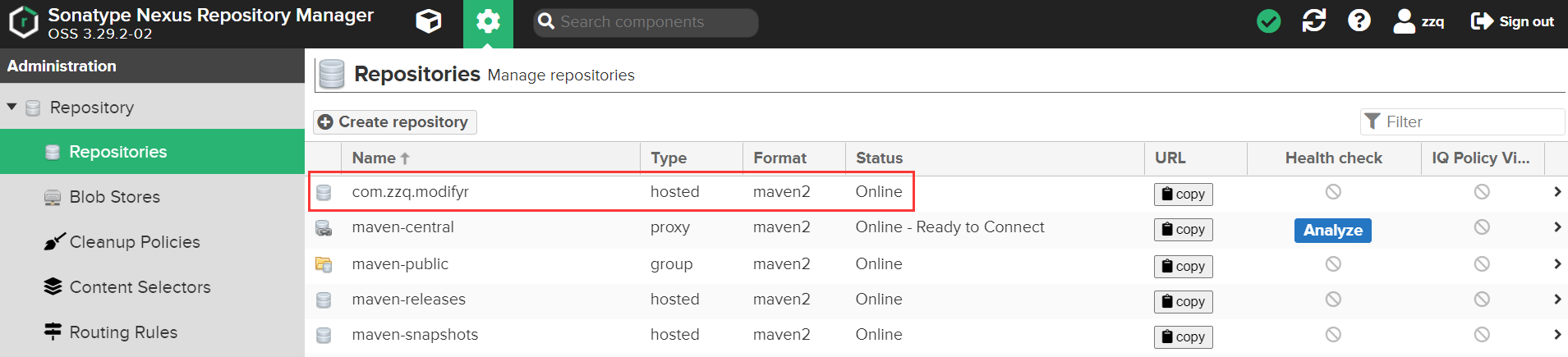Copy URL of maven-snapshots repository
Screen dimensions: 1568x357
[1184, 337]
